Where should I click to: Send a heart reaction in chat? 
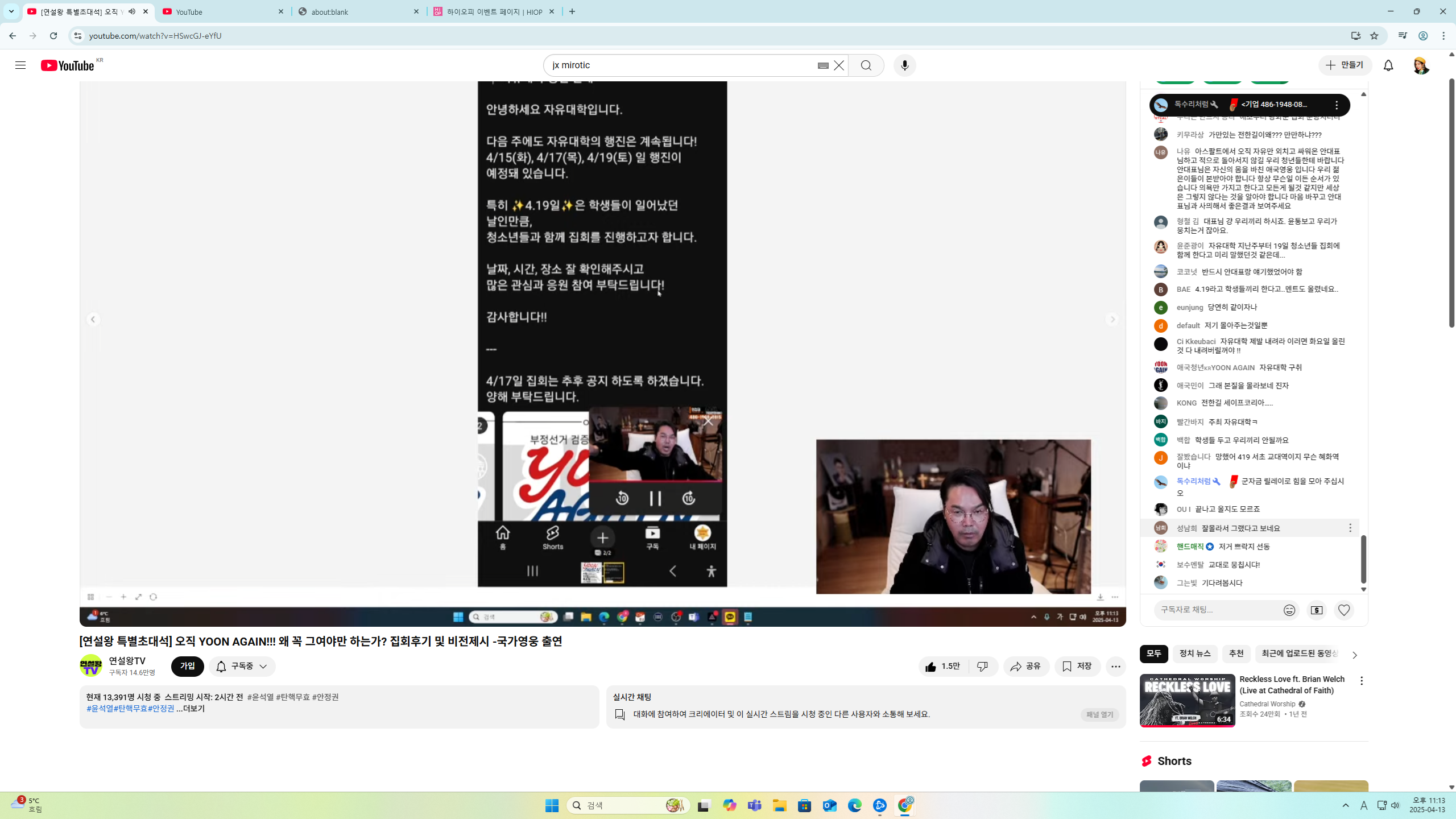tap(1344, 610)
